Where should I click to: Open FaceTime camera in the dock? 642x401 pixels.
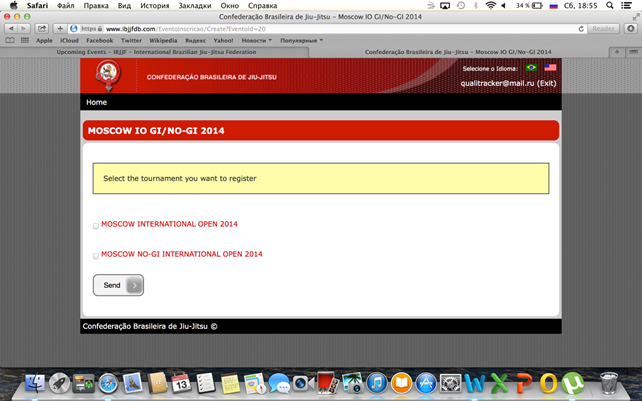pyautogui.click(x=303, y=383)
